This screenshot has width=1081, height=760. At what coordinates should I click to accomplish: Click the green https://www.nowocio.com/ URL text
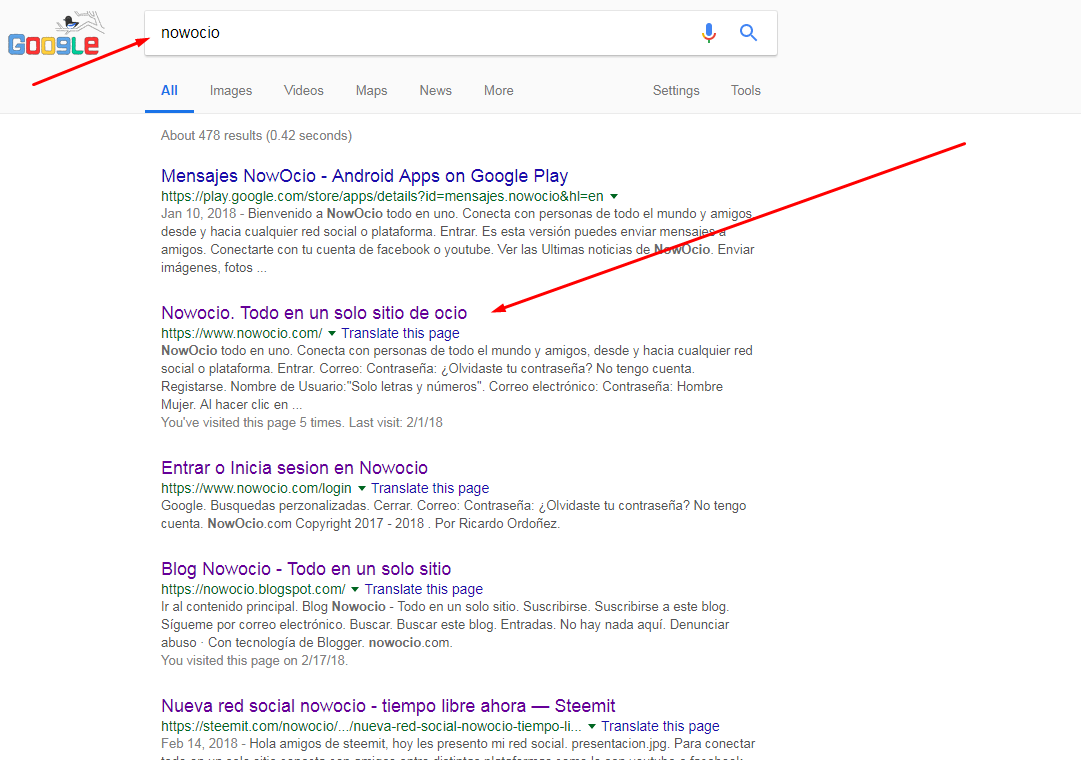242,333
